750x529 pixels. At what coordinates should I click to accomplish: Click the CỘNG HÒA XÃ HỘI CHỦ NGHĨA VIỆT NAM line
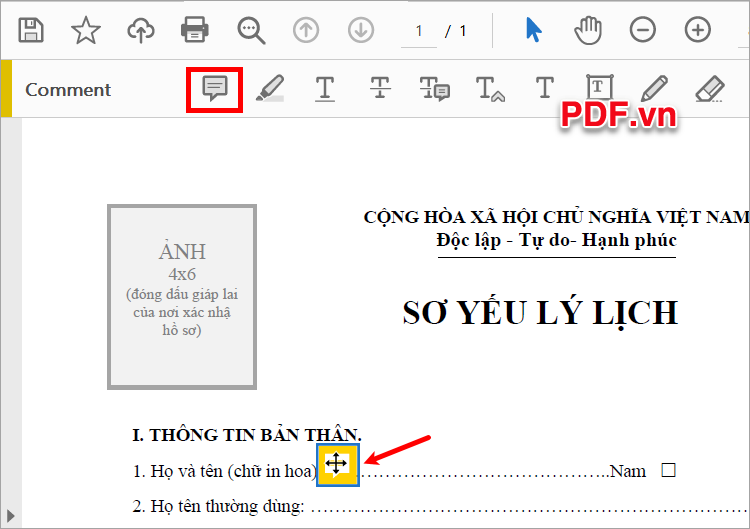556,217
